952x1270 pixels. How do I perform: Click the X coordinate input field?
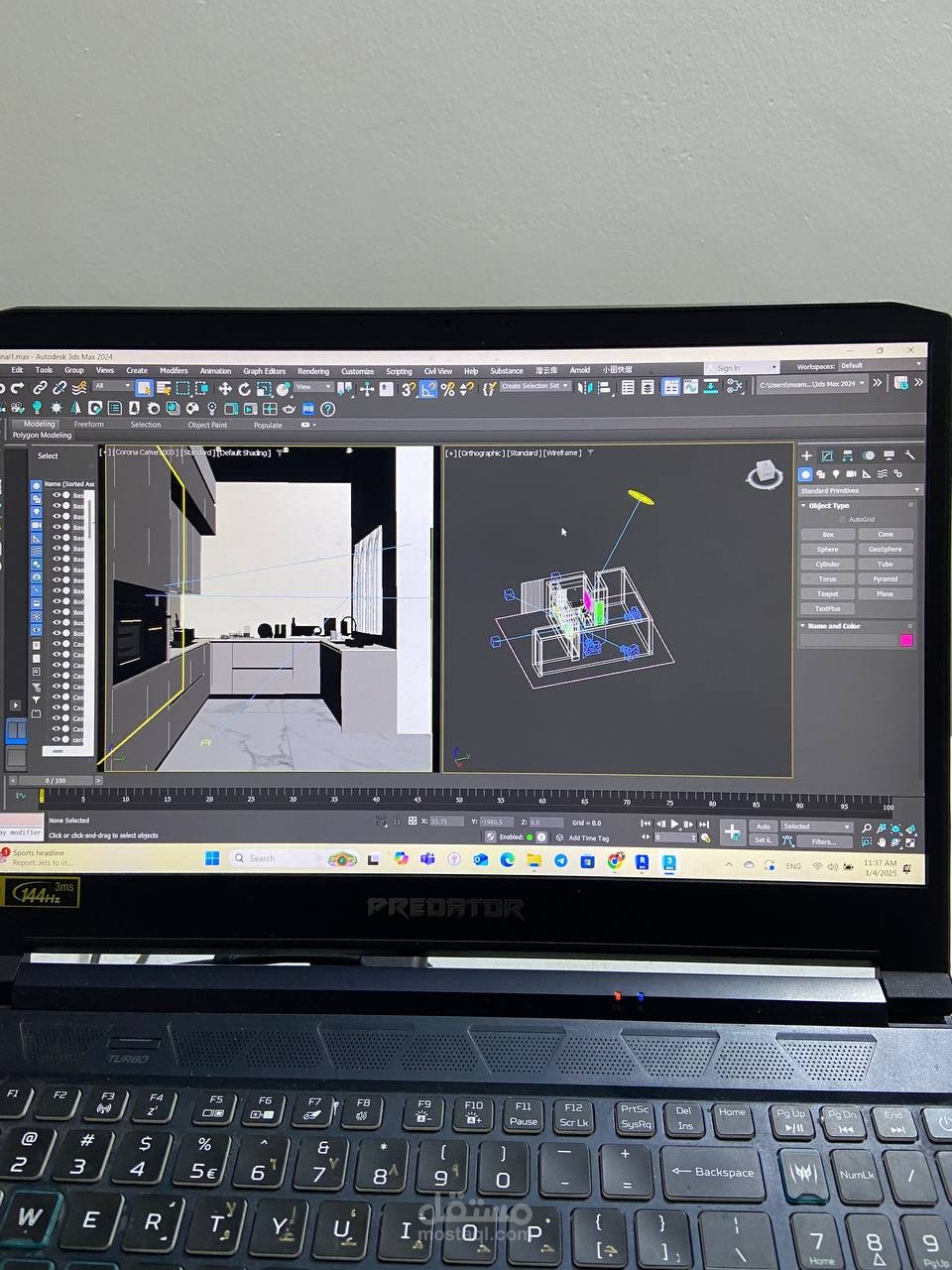click(x=445, y=822)
